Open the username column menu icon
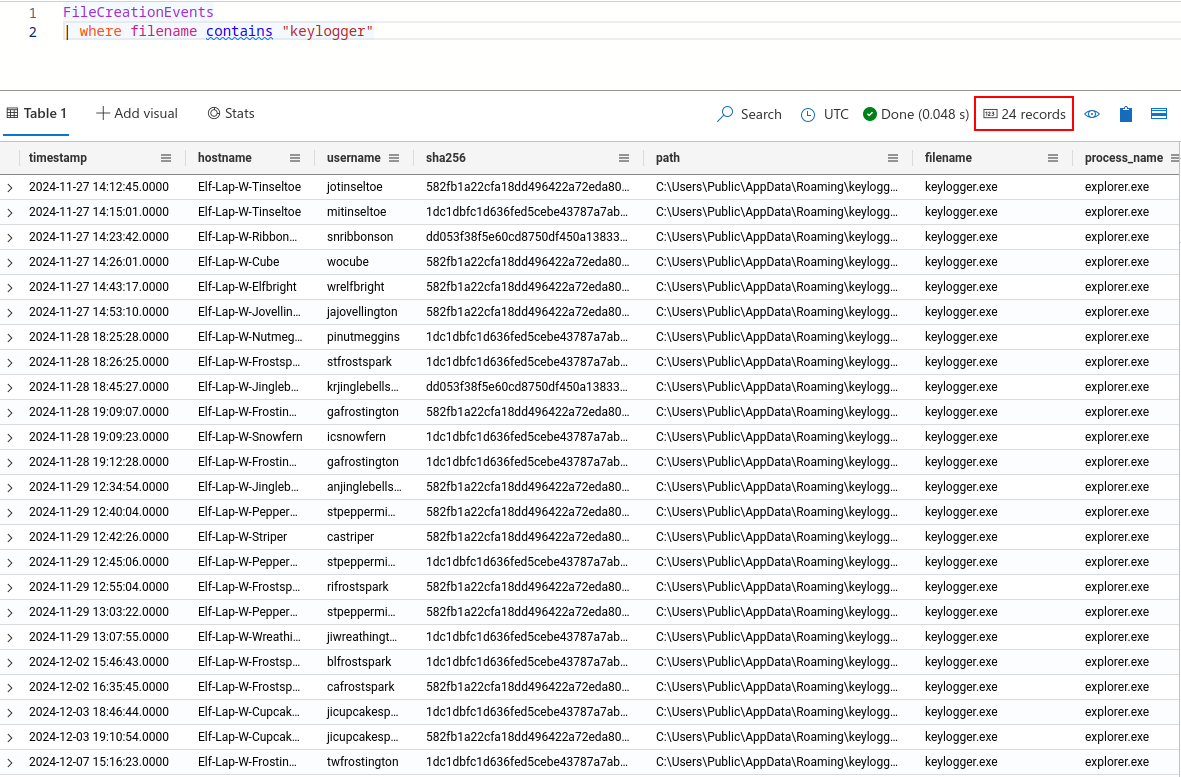 (394, 158)
